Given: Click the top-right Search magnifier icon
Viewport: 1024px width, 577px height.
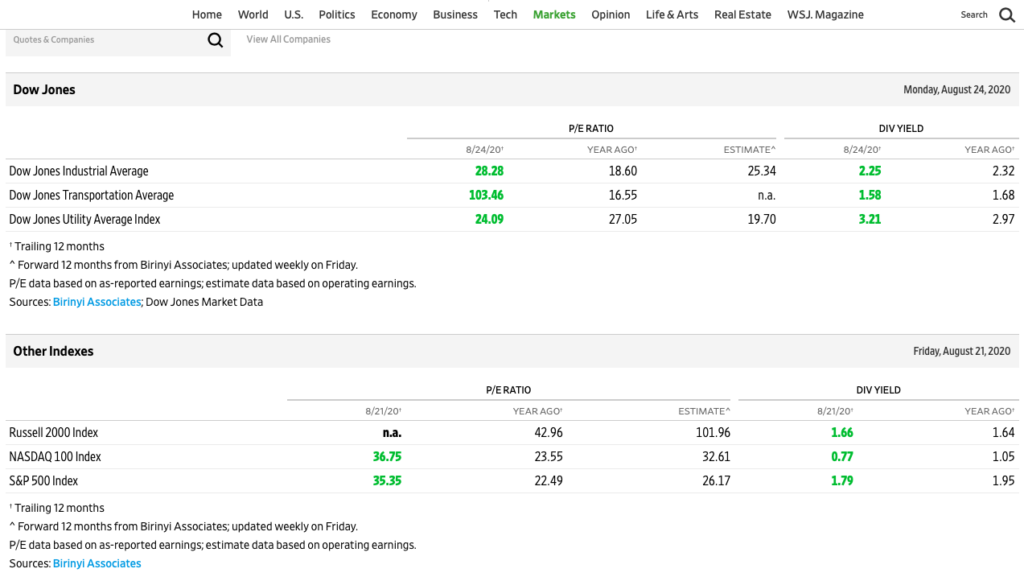Looking at the screenshot, I should [x=1007, y=15].
